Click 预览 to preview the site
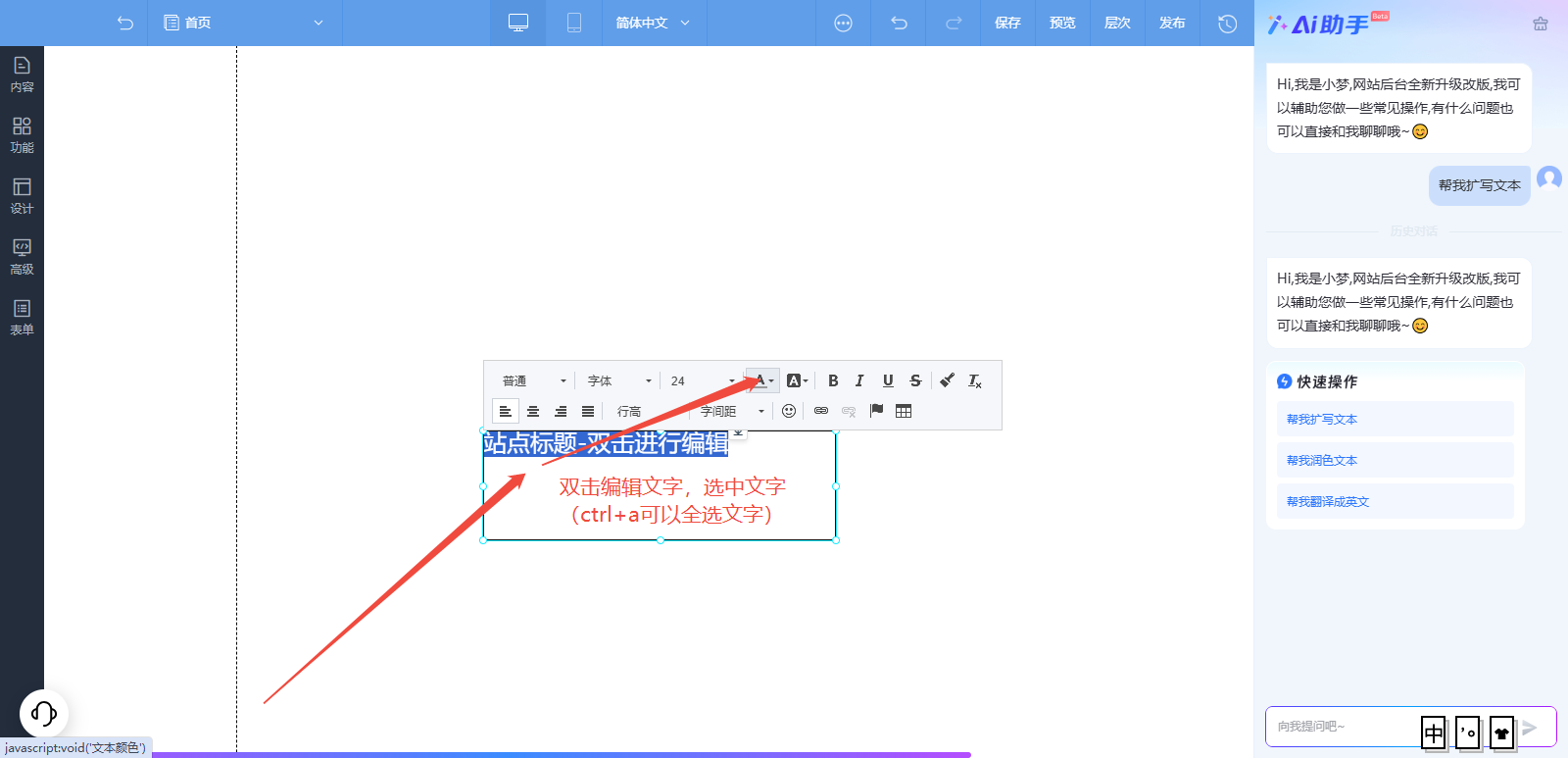The width and height of the screenshot is (1568, 758). (1062, 23)
